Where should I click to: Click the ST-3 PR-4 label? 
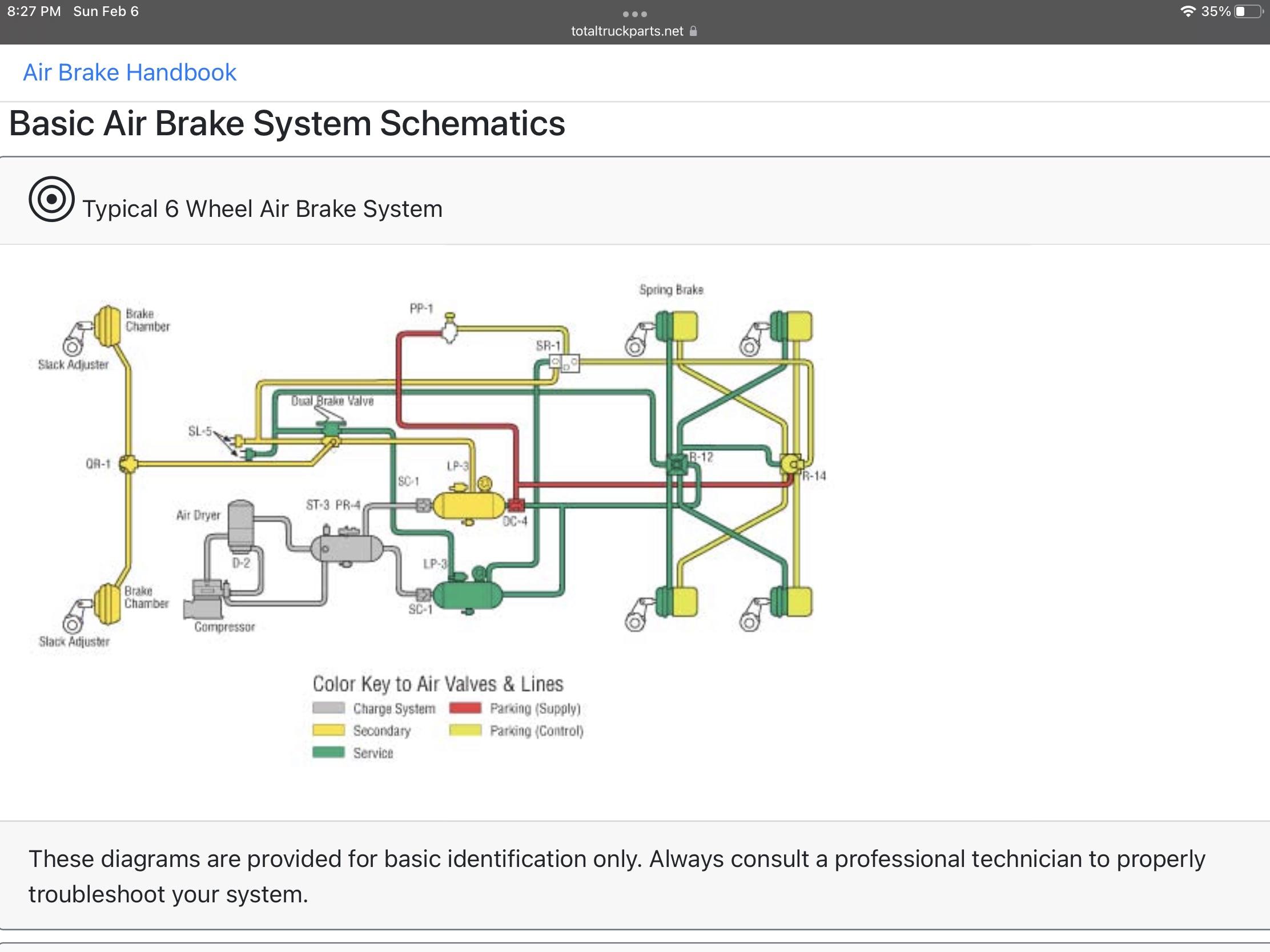[x=333, y=505]
